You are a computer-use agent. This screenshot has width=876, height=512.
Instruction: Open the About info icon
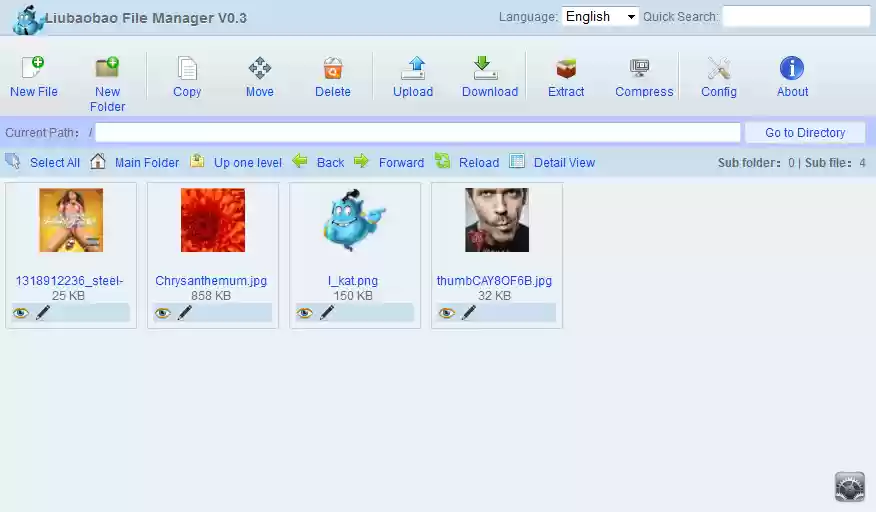tap(792, 68)
